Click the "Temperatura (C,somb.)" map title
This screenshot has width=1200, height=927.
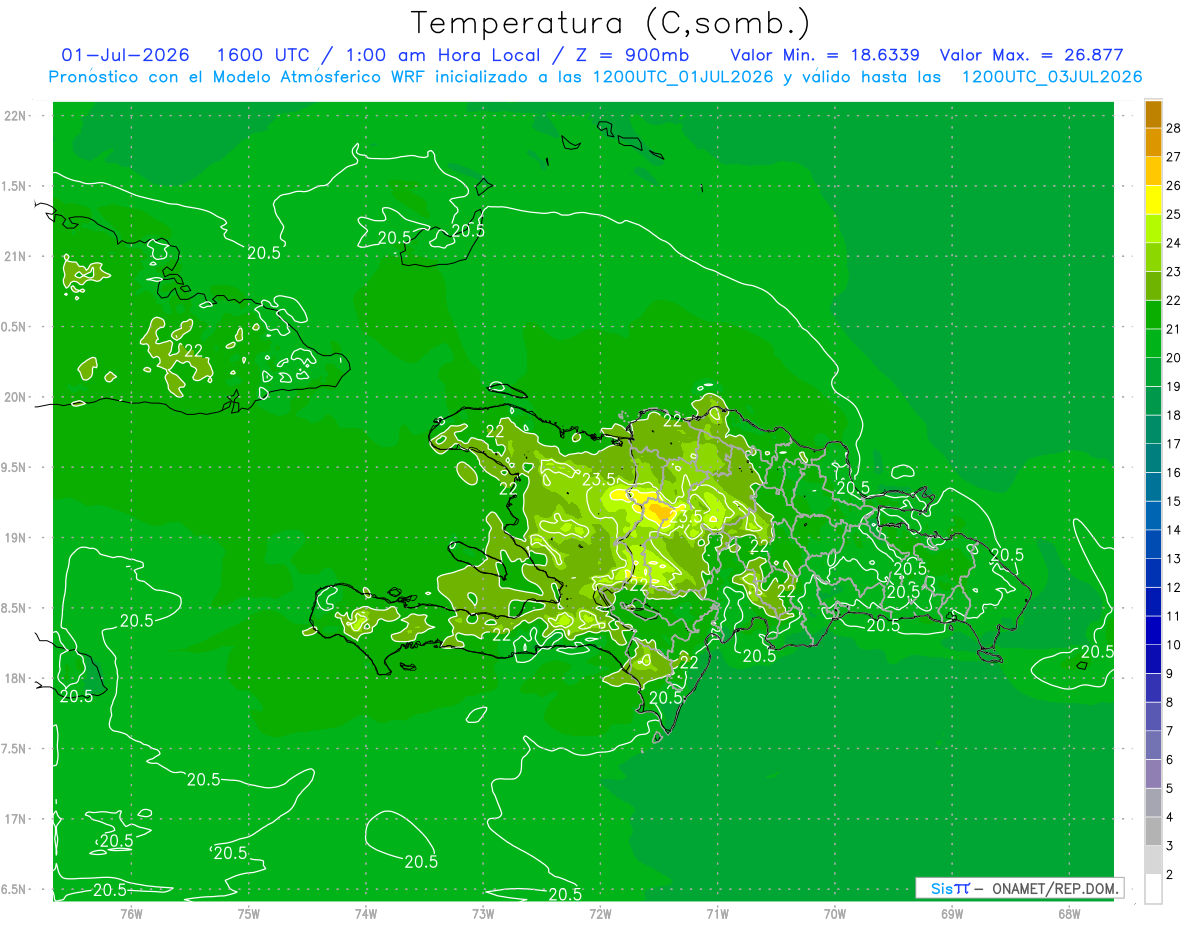pos(610,23)
